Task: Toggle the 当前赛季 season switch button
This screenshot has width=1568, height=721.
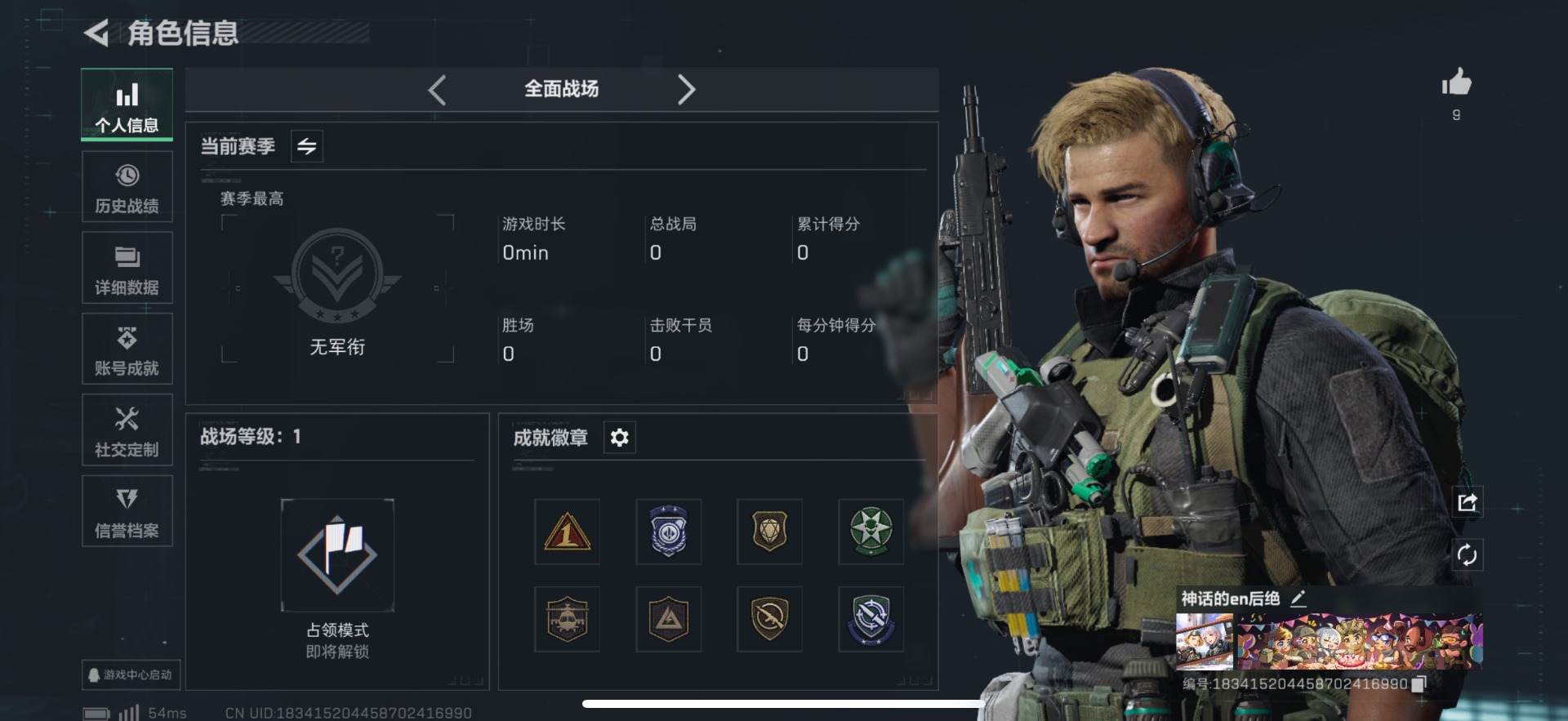Action: click(307, 146)
